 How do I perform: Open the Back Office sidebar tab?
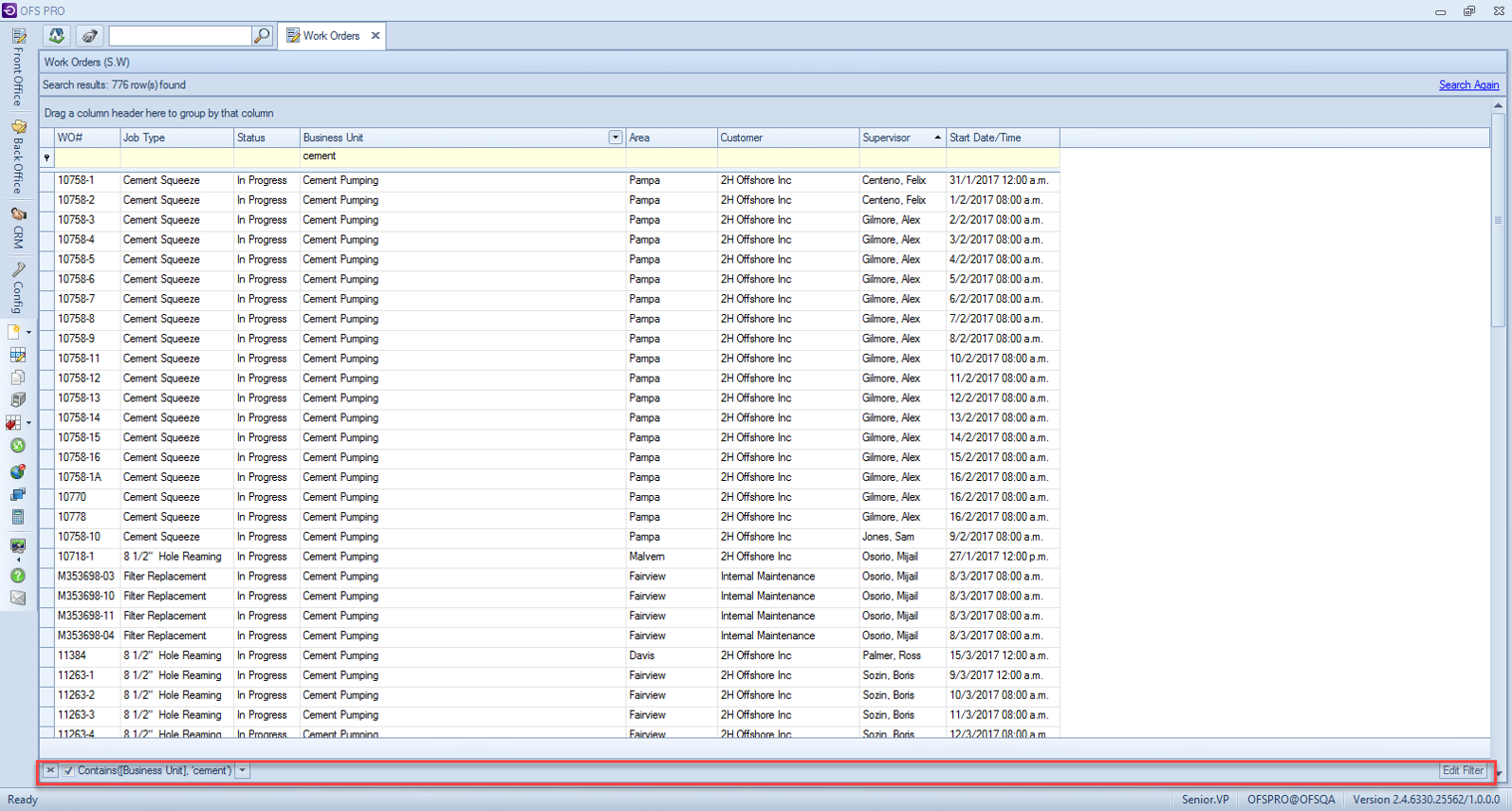coord(18,157)
